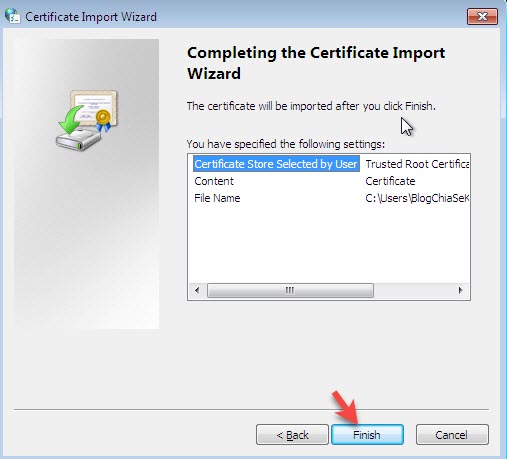Click the Completing the Certificate Import Wizard heading

point(316,63)
